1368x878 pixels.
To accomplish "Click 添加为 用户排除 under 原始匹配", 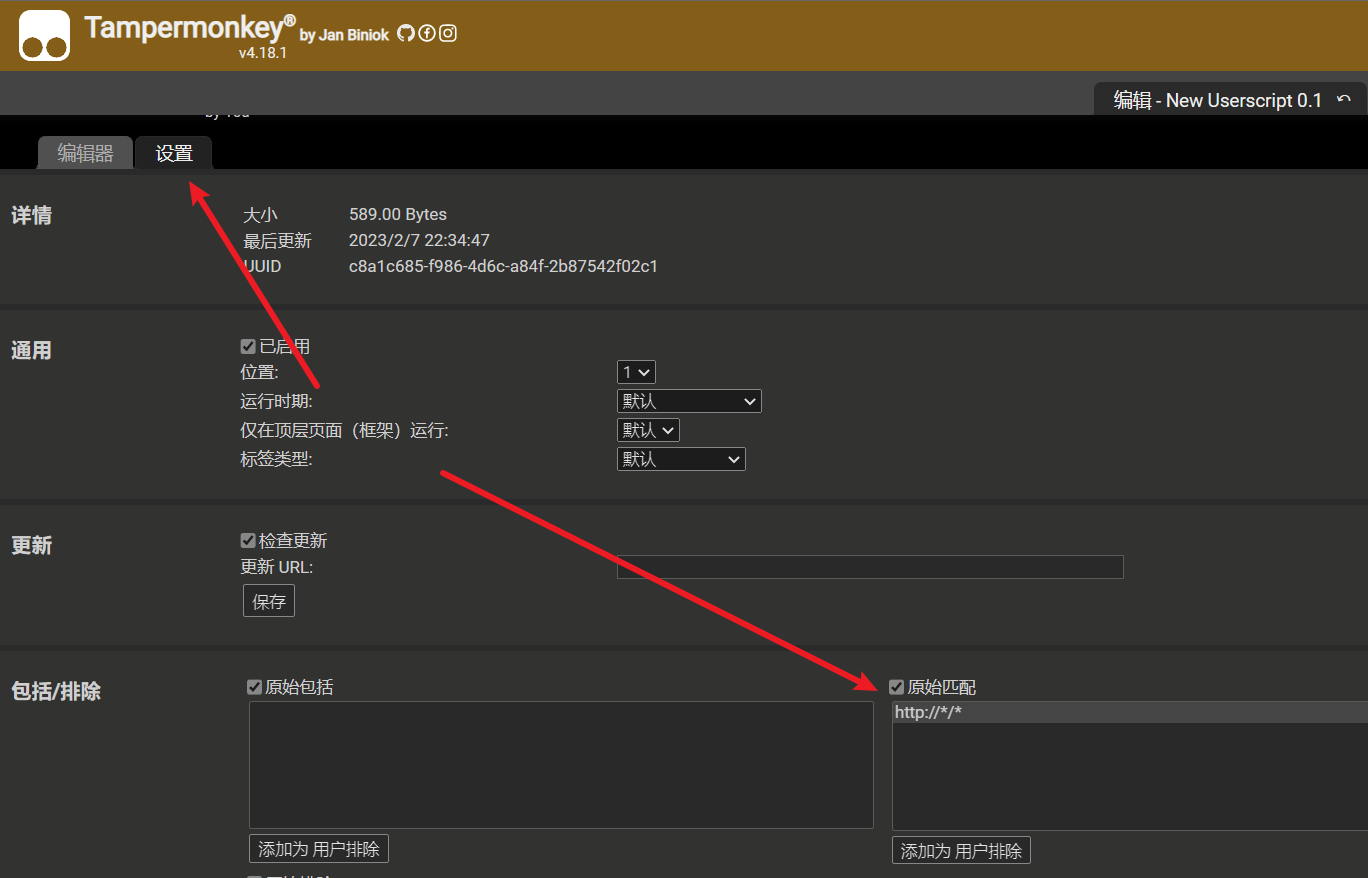I will pyautogui.click(x=961, y=851).
